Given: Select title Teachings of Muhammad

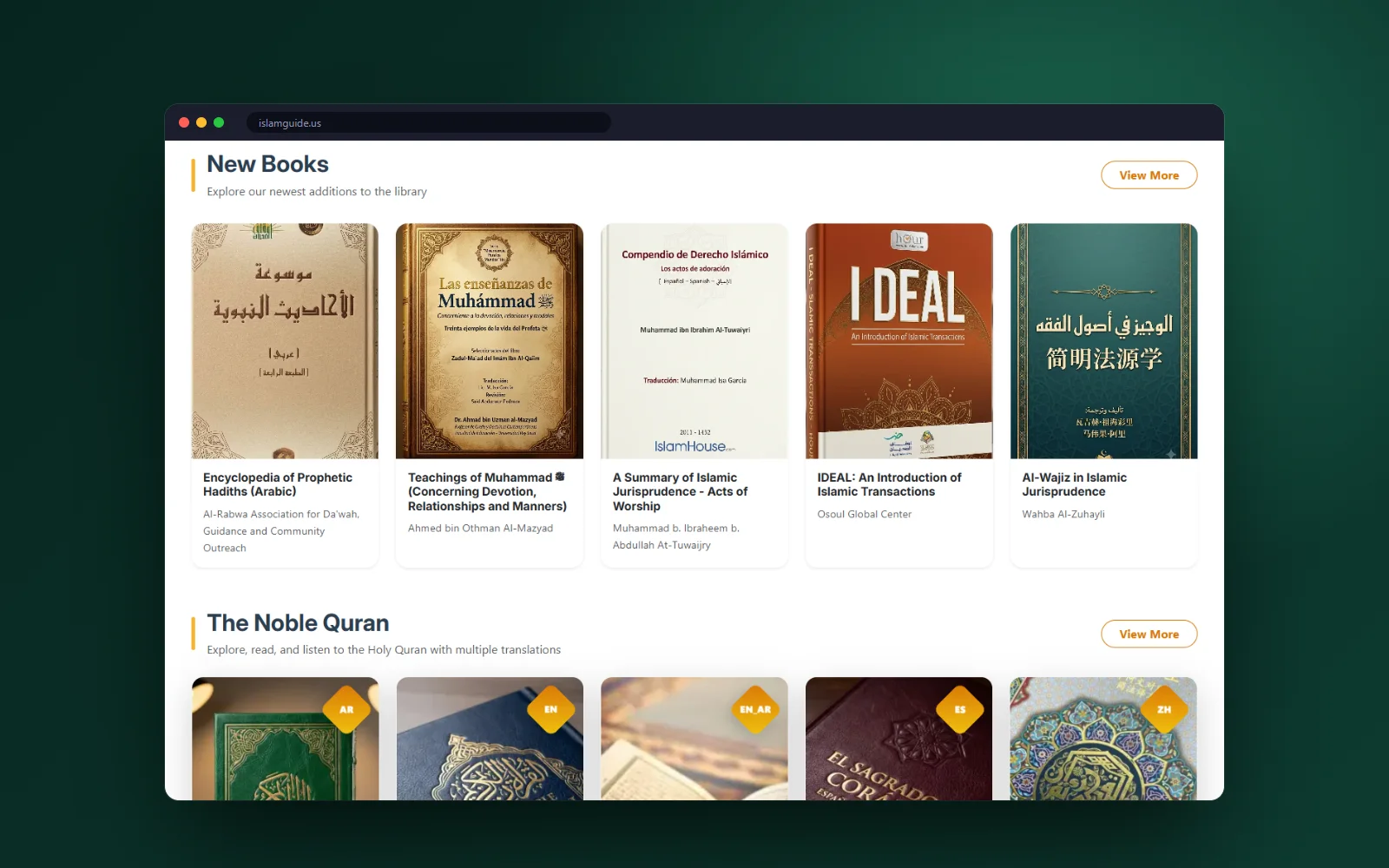Looking at the screenshot, I should (x=487, y=491).
